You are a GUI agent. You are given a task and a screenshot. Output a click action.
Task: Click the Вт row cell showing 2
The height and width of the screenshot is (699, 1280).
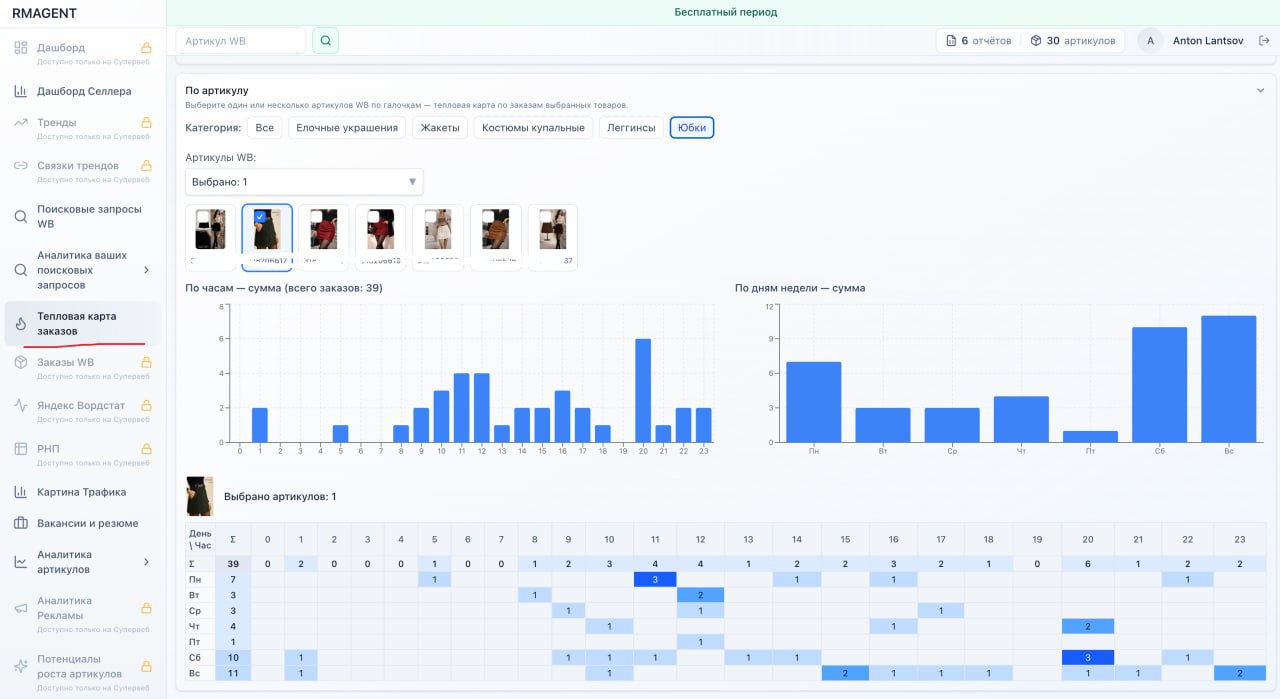coord(700,595)
